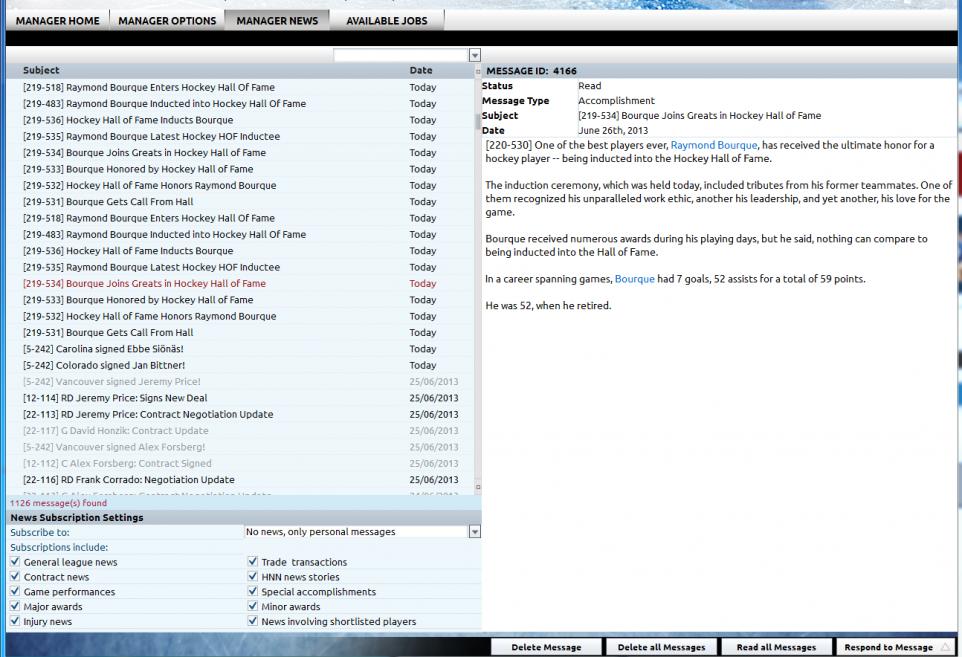The height and width of the screenshot is (657, 962).
Task: Open Raymond Bourque player link in message
Action: [x=714, y=145]
